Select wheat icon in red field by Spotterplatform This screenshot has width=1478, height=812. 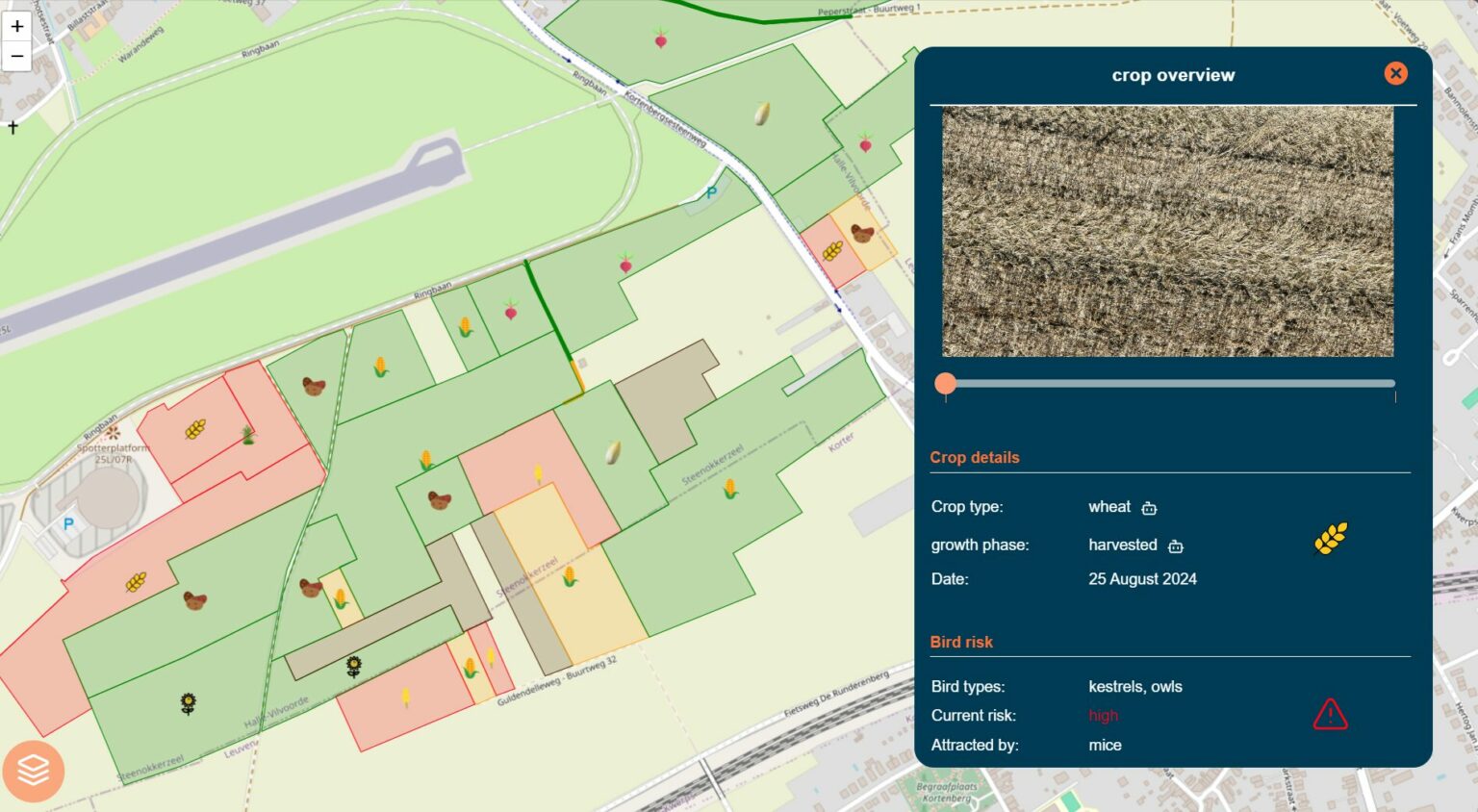[195, 428]
